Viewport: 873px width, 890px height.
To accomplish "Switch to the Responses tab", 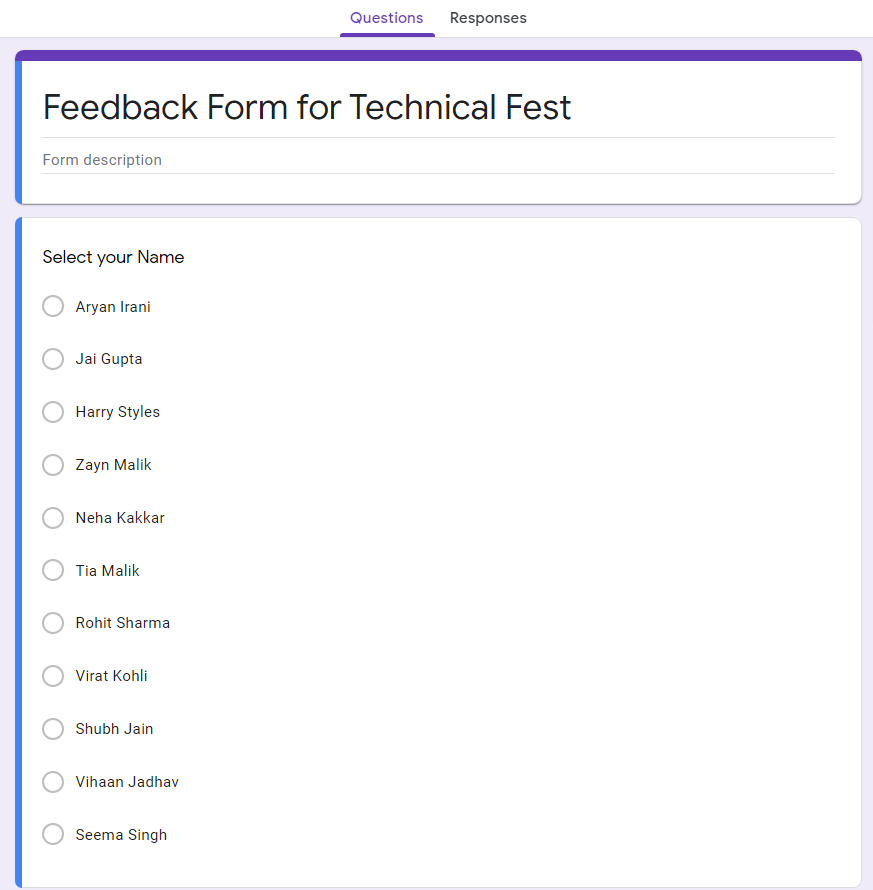I will point(488,18).
